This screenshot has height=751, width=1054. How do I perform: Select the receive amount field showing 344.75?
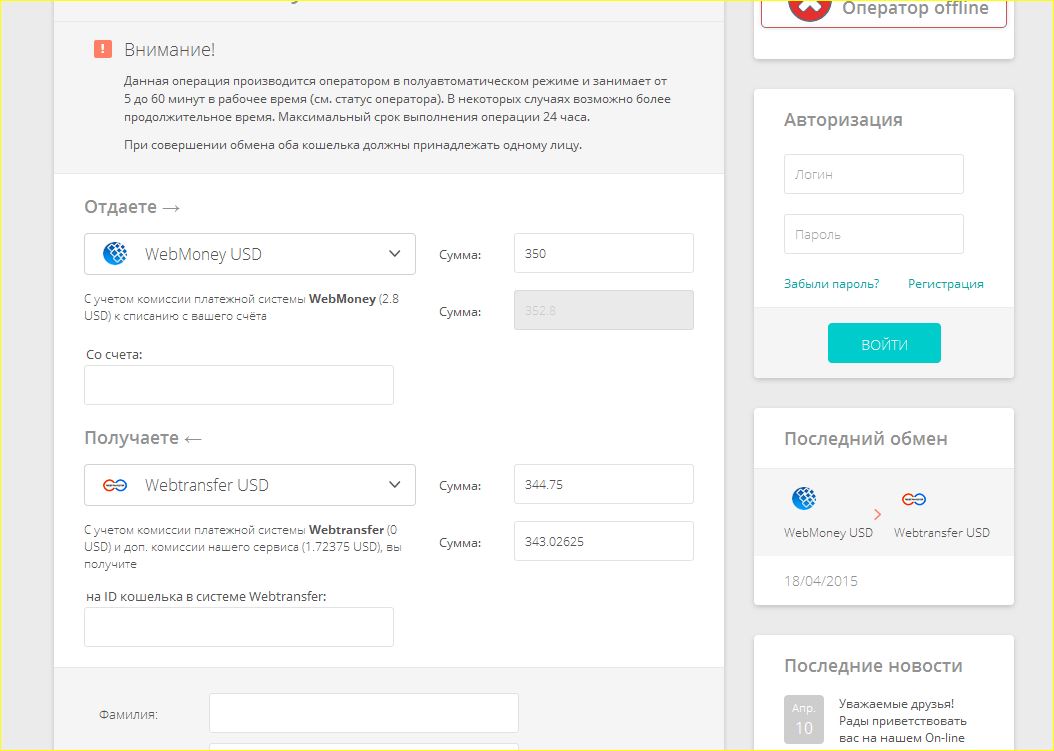click(x=603, y=484)
